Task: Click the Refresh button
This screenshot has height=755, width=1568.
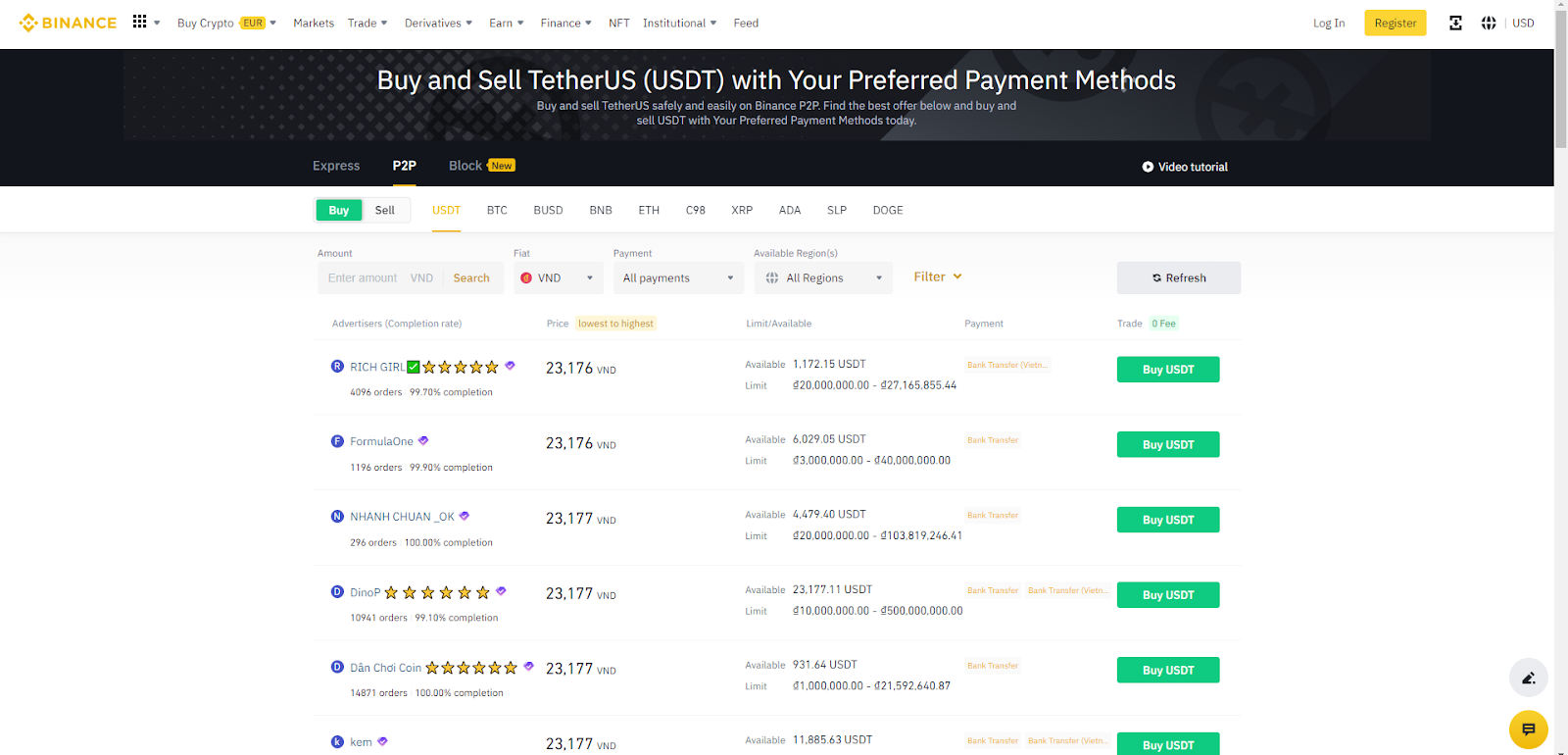Action: (x=1179, y=277)
